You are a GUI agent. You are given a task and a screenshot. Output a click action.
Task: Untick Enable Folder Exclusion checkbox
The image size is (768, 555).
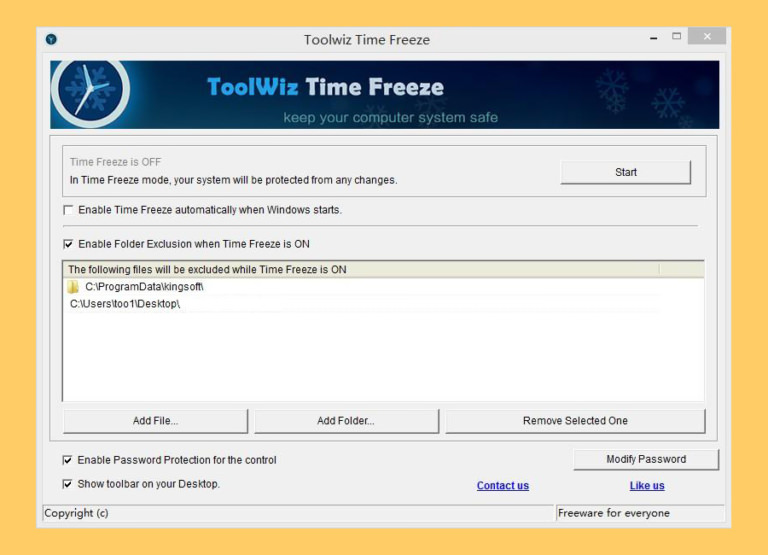(x=68, y=244)
